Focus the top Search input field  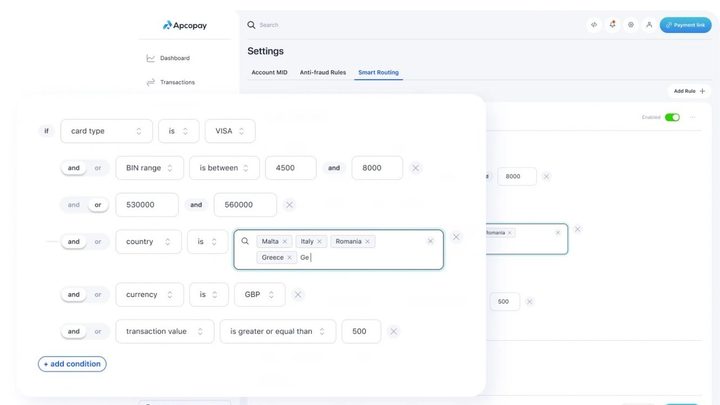(269, 25)
